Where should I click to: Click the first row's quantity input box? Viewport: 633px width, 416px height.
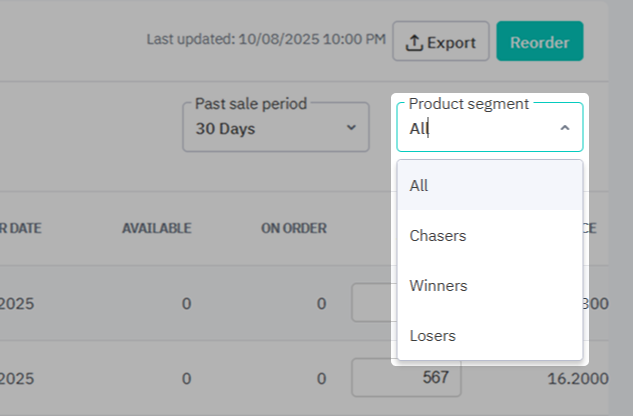375,303
